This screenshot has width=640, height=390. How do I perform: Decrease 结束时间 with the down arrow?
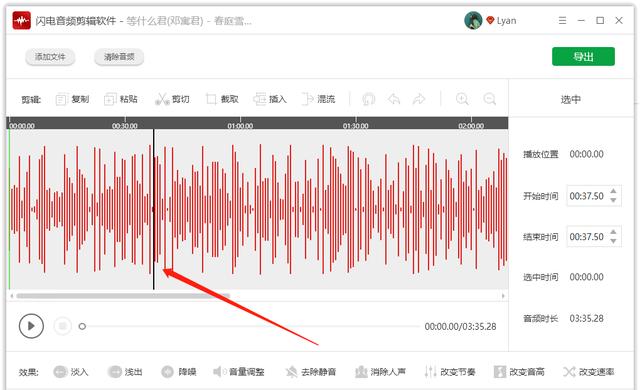point(613,241)
